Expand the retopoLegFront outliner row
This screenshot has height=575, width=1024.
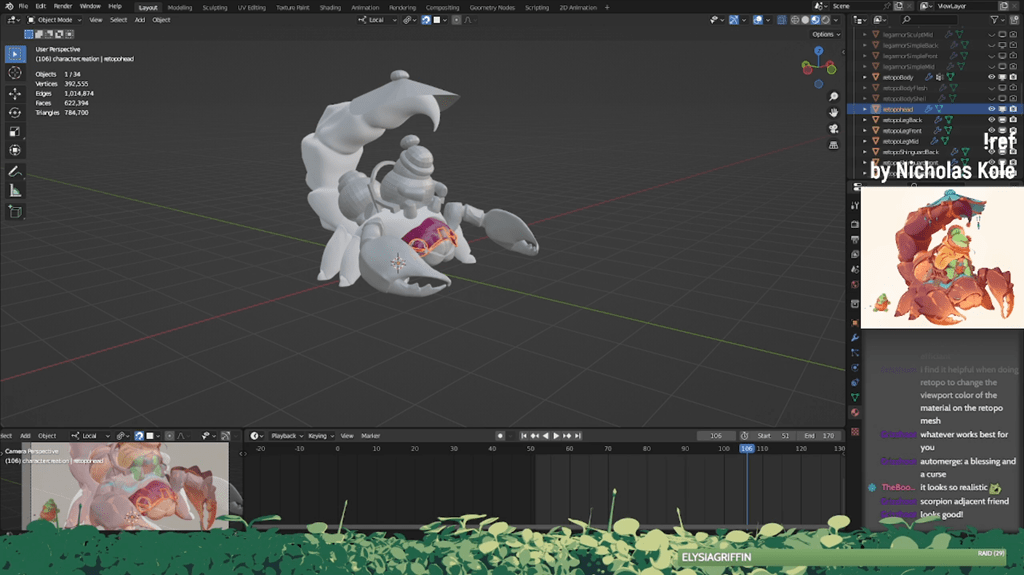click(x=865, y=131)
